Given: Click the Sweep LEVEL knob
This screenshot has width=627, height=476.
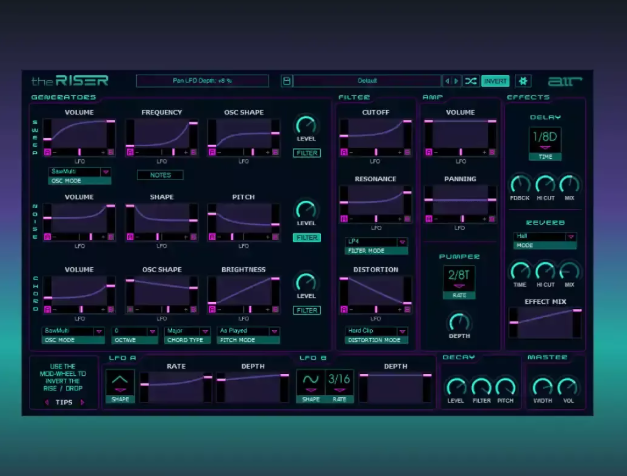Looking at the screenshot, I should 306,126.
